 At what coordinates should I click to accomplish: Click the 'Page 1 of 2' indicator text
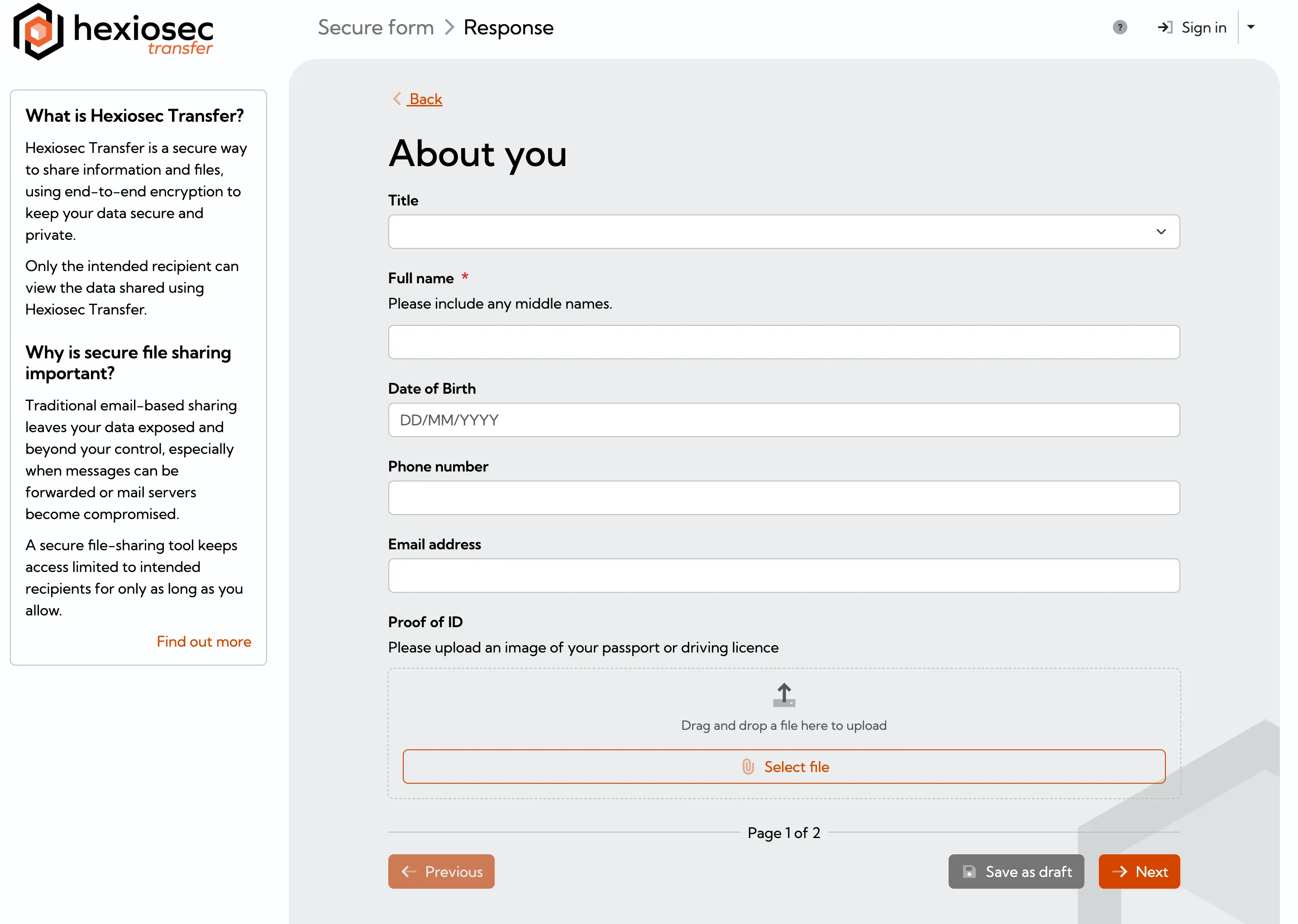click(x=783, y=833)
